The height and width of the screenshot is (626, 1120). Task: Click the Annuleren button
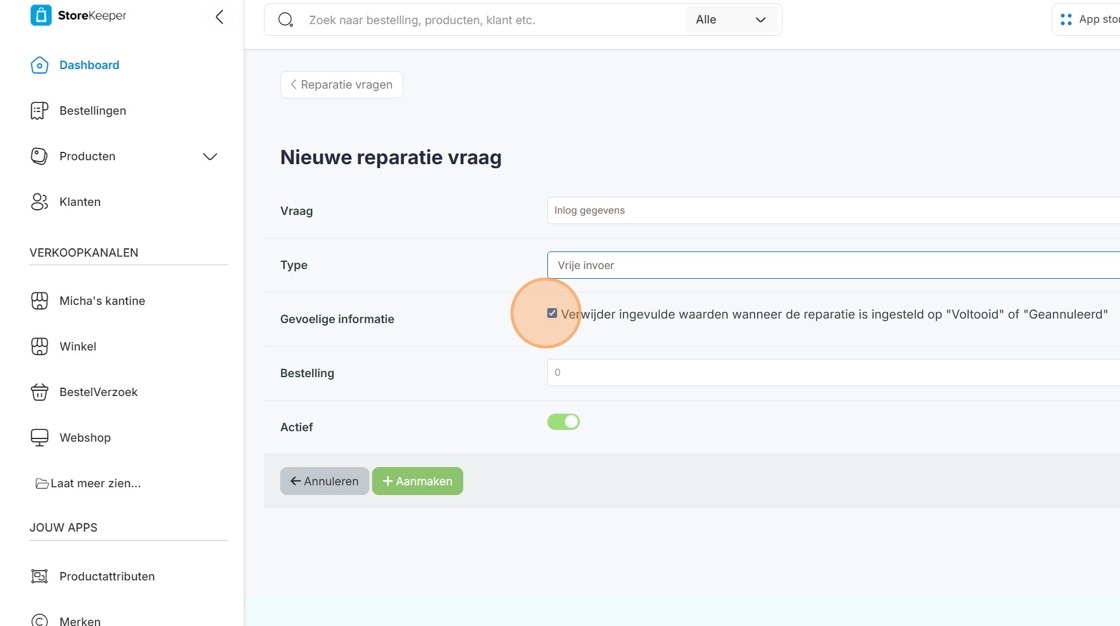324,481
